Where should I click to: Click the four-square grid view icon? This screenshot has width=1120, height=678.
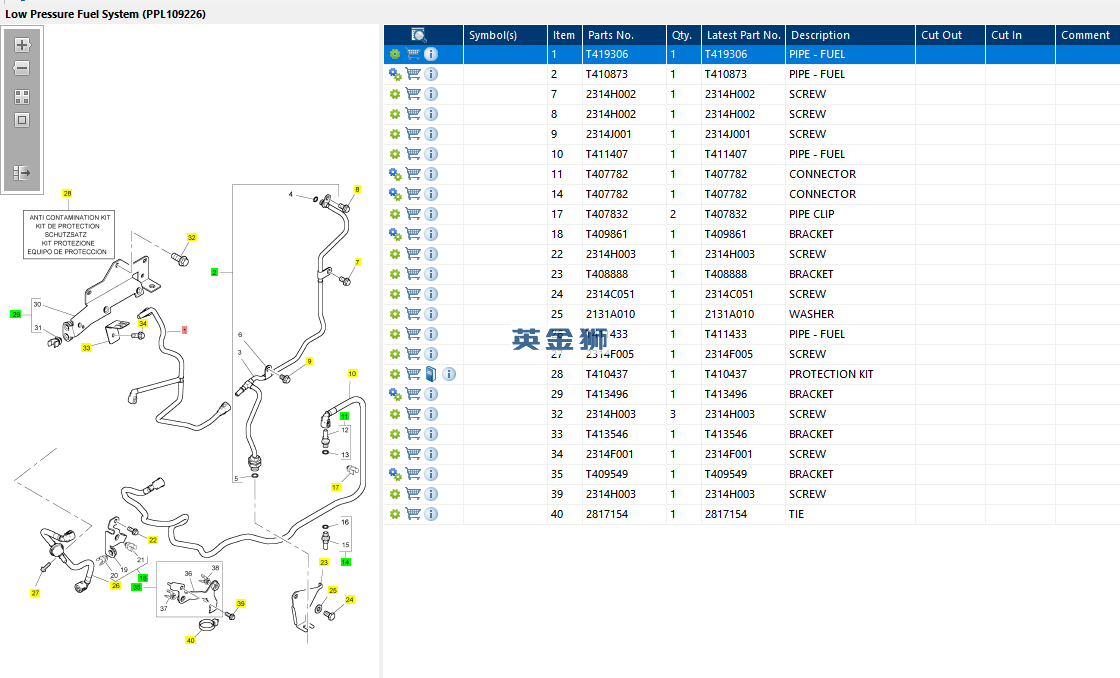tap(22, 97)
